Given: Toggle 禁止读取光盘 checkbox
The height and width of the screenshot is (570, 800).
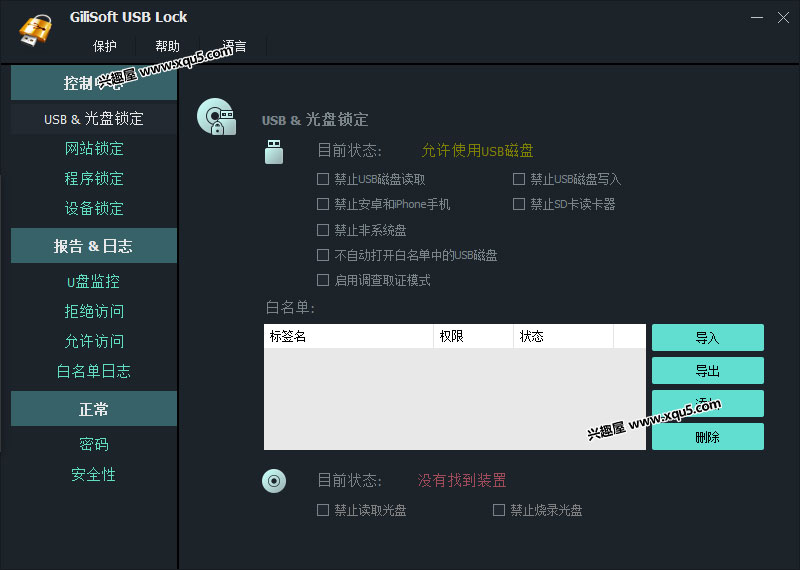Looking at the screenshot, I should point(322,510).
